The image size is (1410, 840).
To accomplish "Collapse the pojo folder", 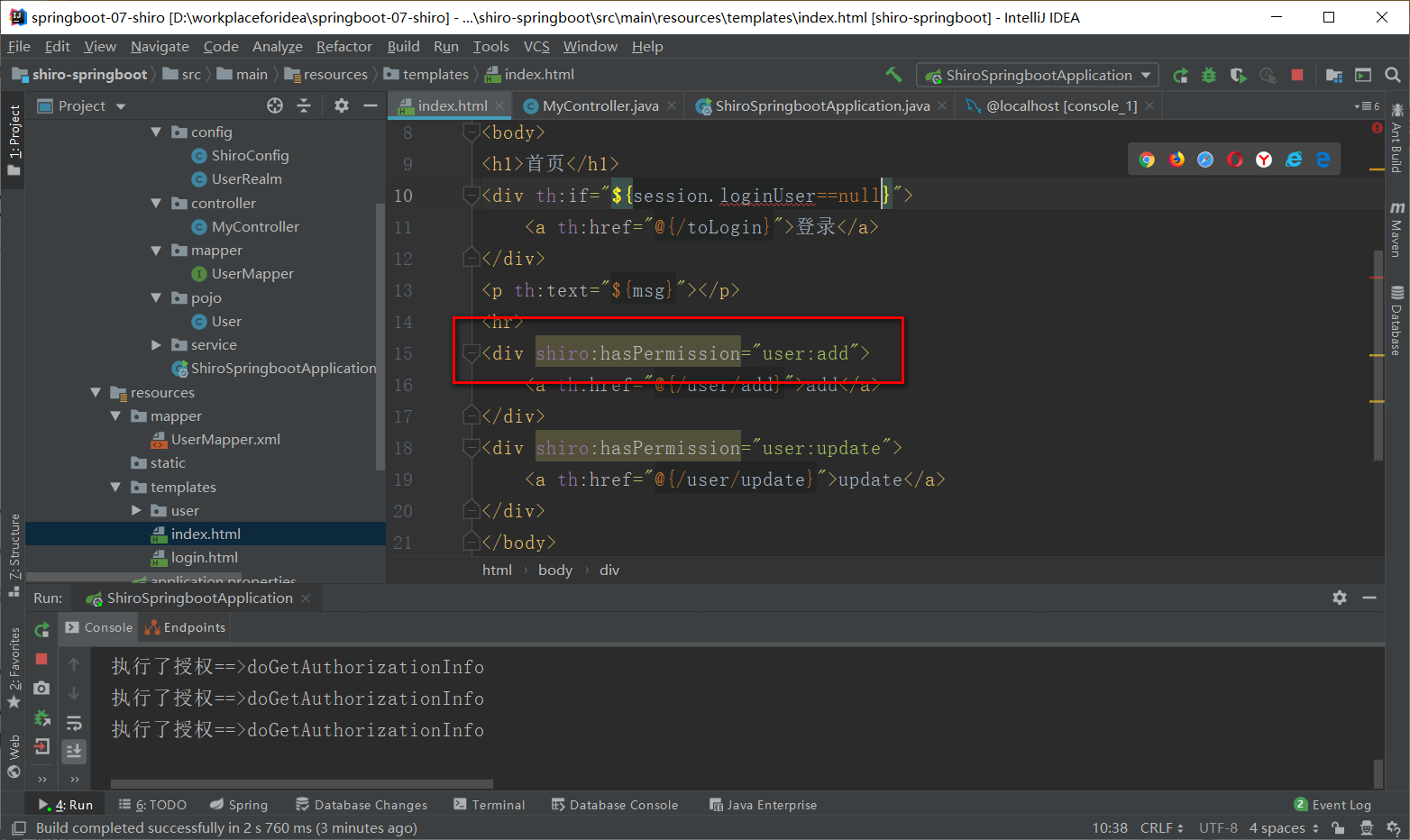I will pyautogui.click(x=156, y=297).
